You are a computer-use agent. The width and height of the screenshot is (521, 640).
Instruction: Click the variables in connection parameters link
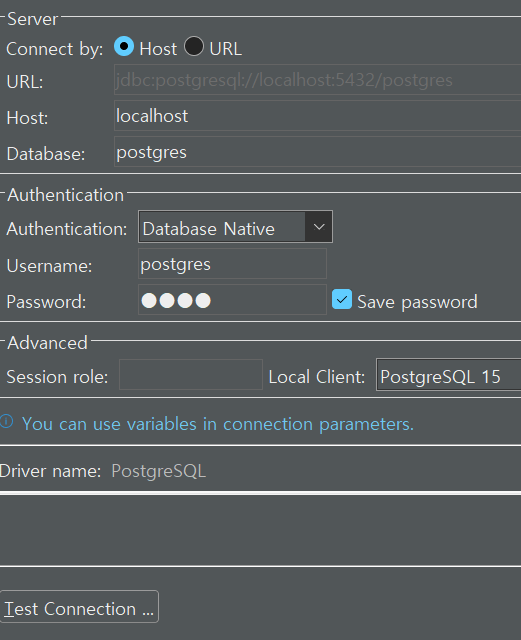(218, 424)
